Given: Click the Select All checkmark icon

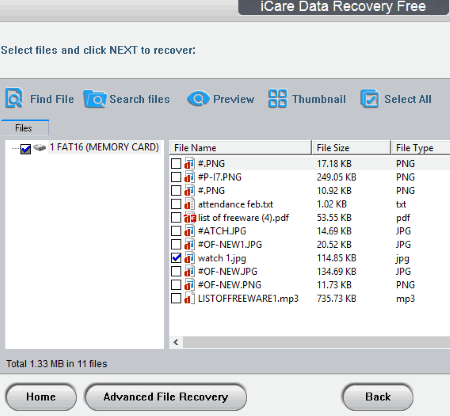Looking at the screenshot, I should coord(369,99).
